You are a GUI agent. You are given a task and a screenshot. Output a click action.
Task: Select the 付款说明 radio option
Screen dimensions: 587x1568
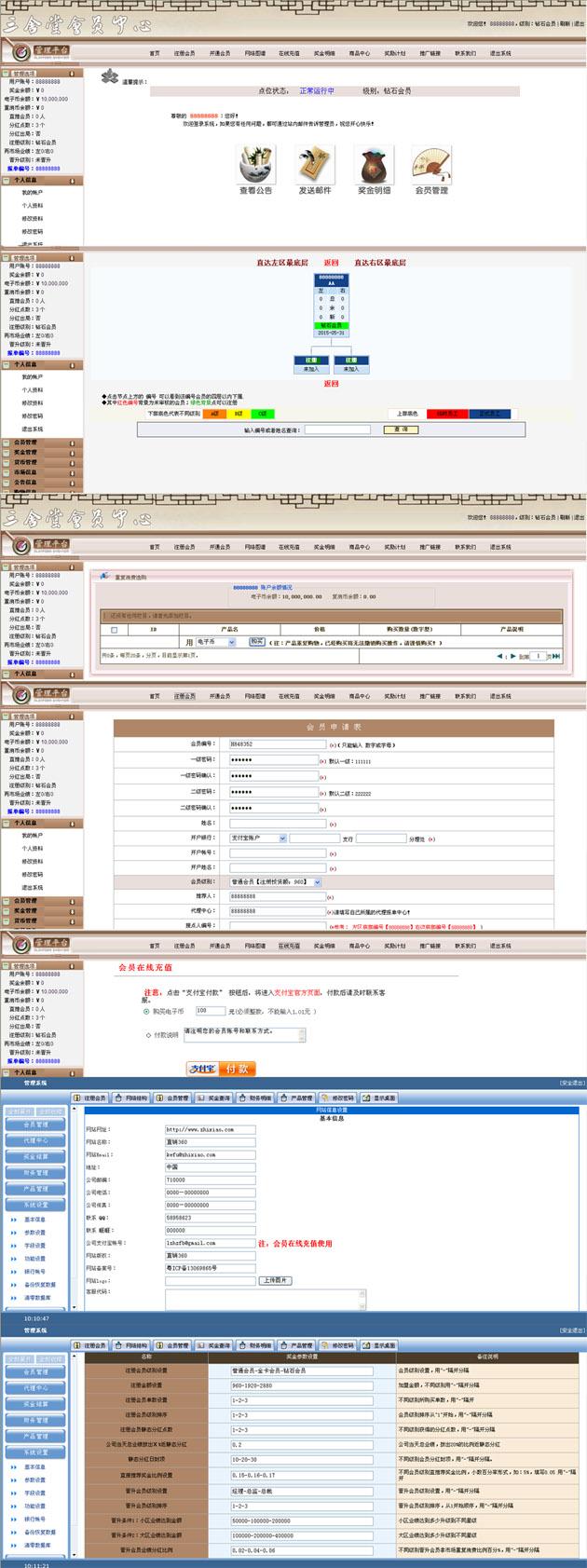pyautogui.click(x=148, y=1035)
